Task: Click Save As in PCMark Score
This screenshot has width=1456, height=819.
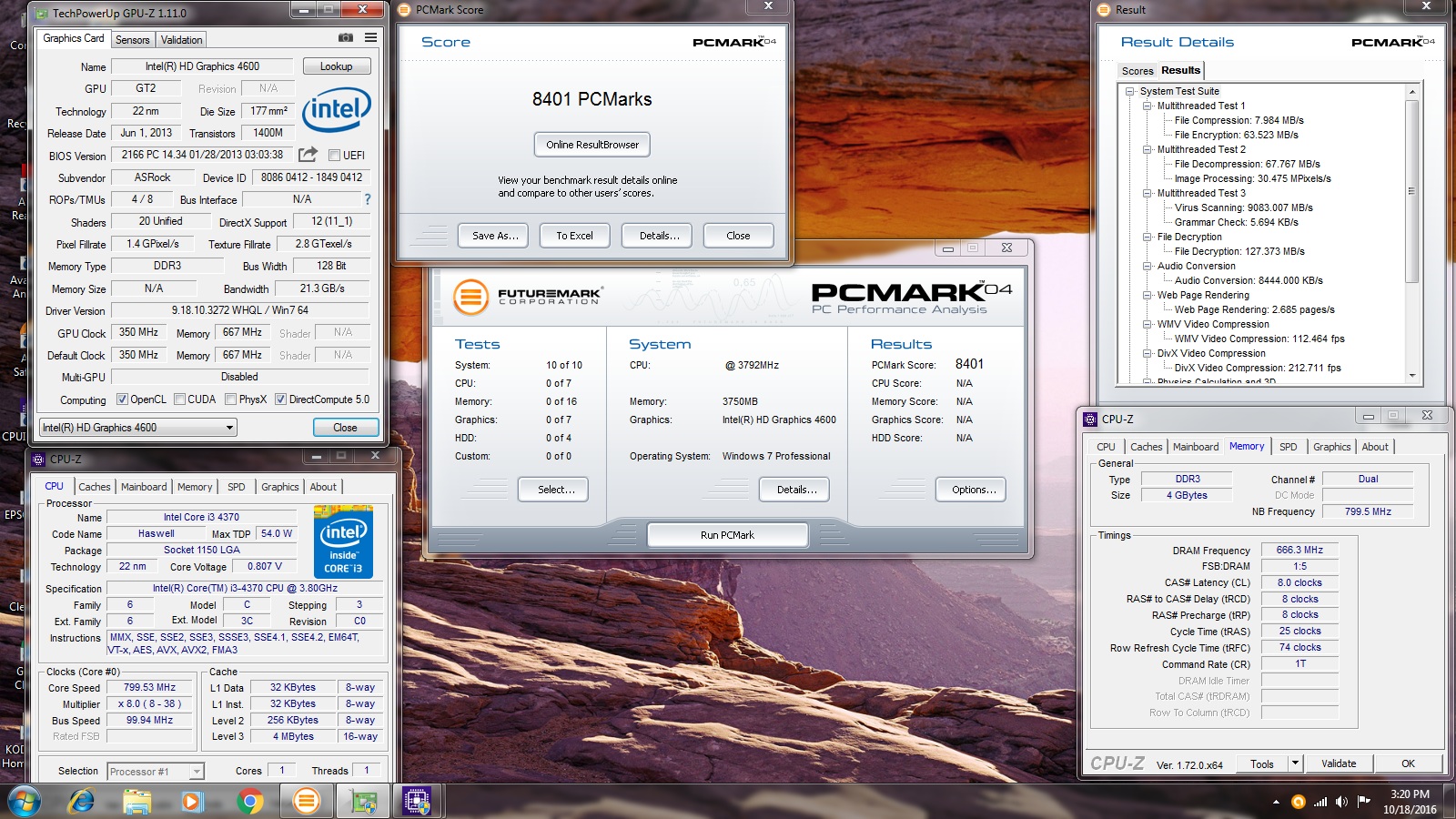Action: (x=495, y=236)
